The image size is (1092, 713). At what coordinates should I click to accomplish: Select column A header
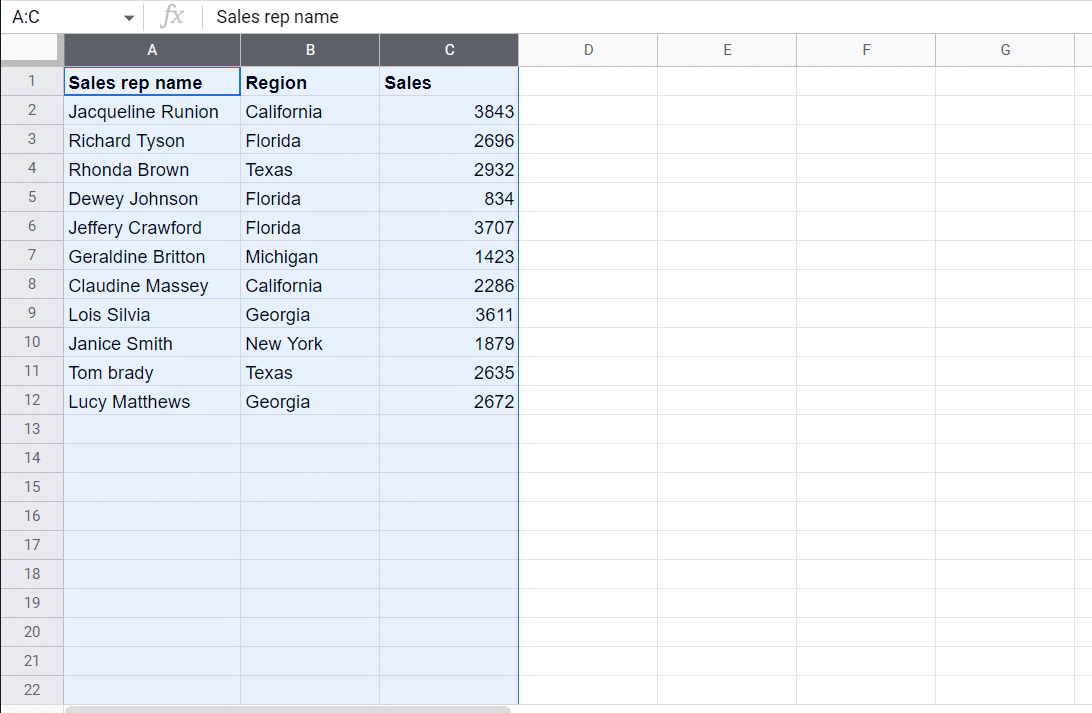(x=152, y=50)
